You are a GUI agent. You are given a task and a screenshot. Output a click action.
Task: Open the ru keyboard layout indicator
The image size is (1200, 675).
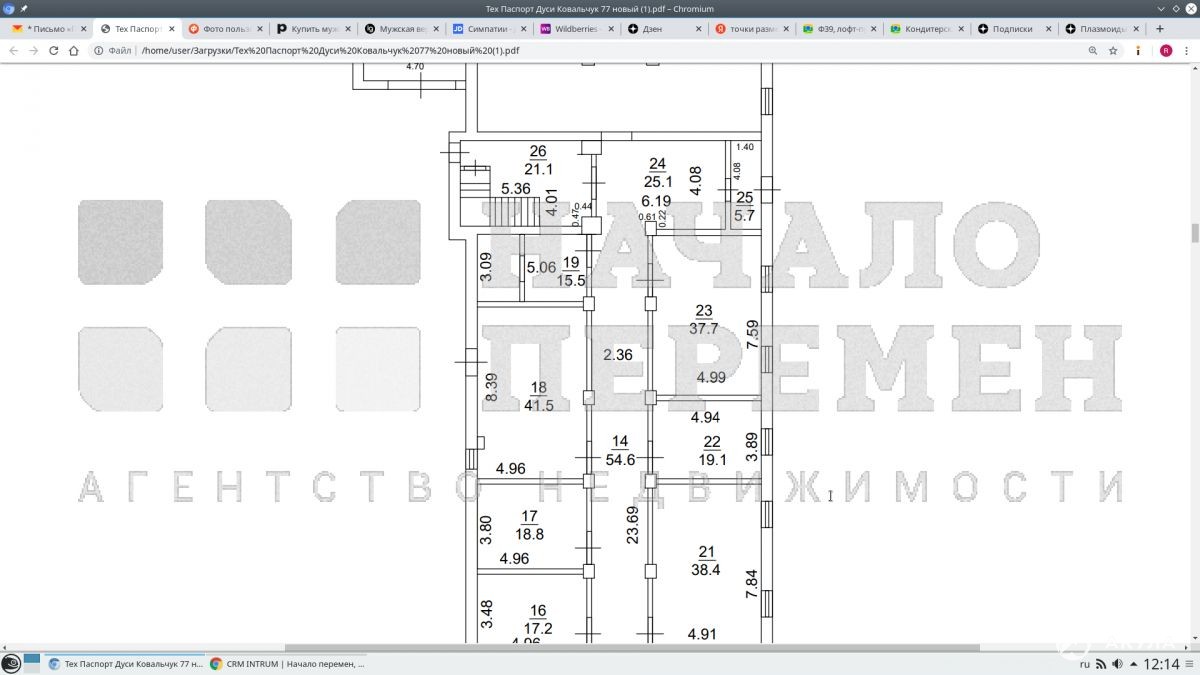pyautogui.click(x=1085, y=664)
